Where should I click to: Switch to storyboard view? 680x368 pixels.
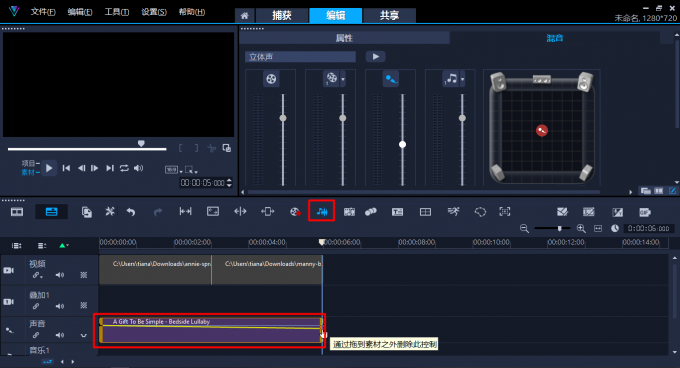[x=17, y=212]
